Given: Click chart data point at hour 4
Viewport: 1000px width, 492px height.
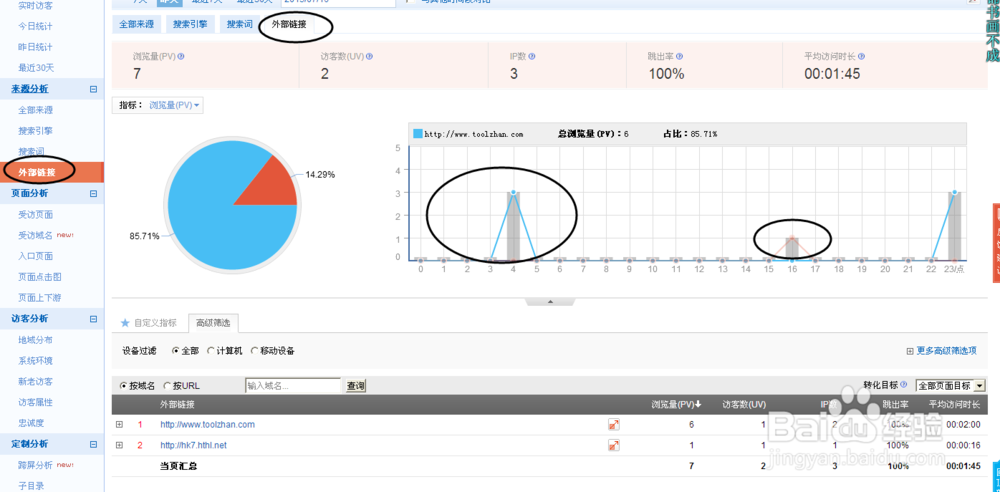Looking at the screenshot, I should [x=513, y=192].
